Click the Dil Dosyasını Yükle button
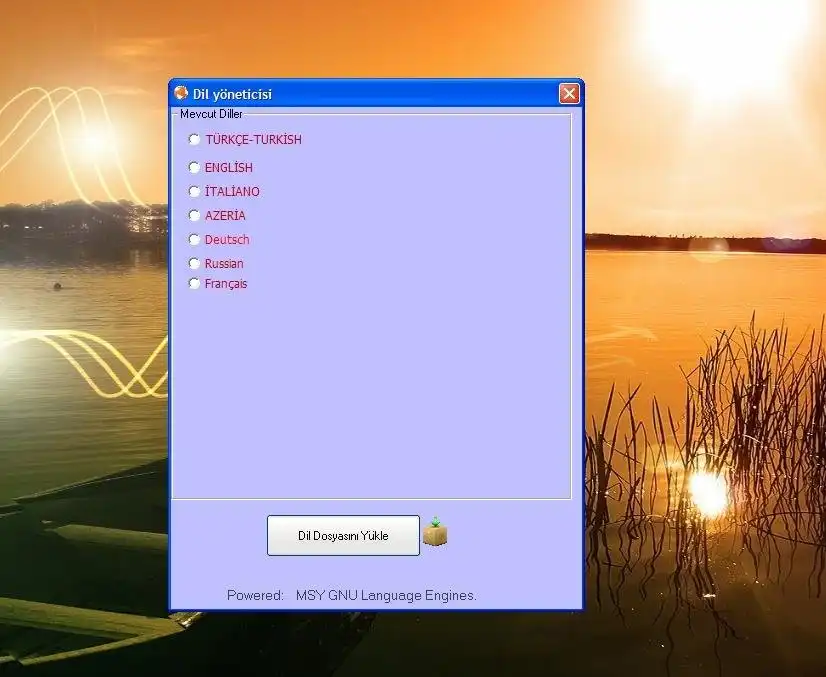 [x=343, y=535]
